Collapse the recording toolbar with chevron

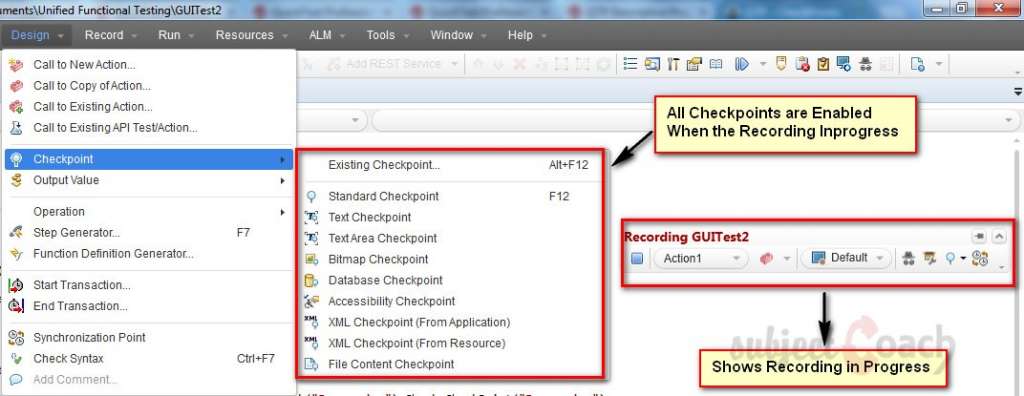pos(999,236)
